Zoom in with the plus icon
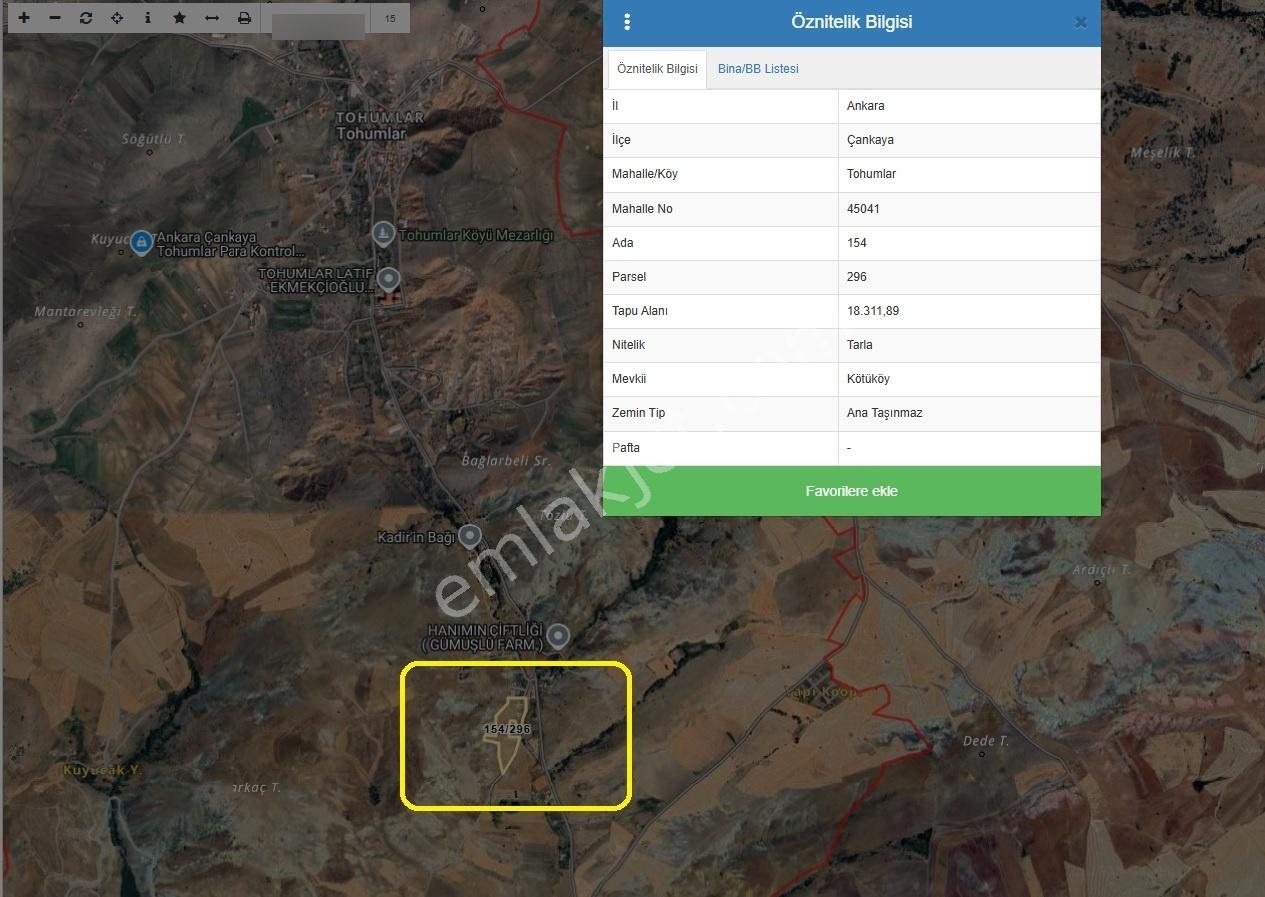The image size is (1265, 897). [x=24, y=18]
